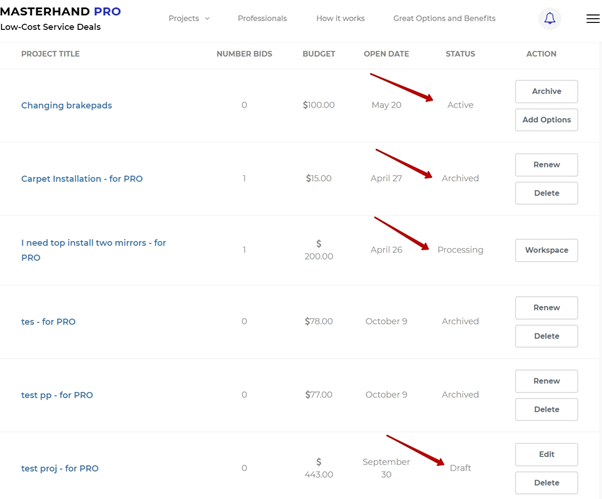The image size is (602, 499).
Task: Click the NUMBER BIDS column header
Action: click(x=244, y=54)
